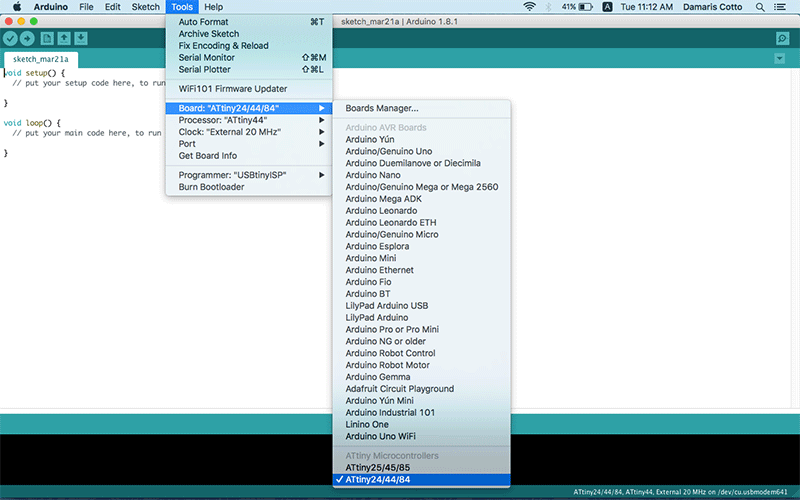
Task: Select Arduino Uno WiFi board
Action: pyautogui.click(x=421, y=436)
